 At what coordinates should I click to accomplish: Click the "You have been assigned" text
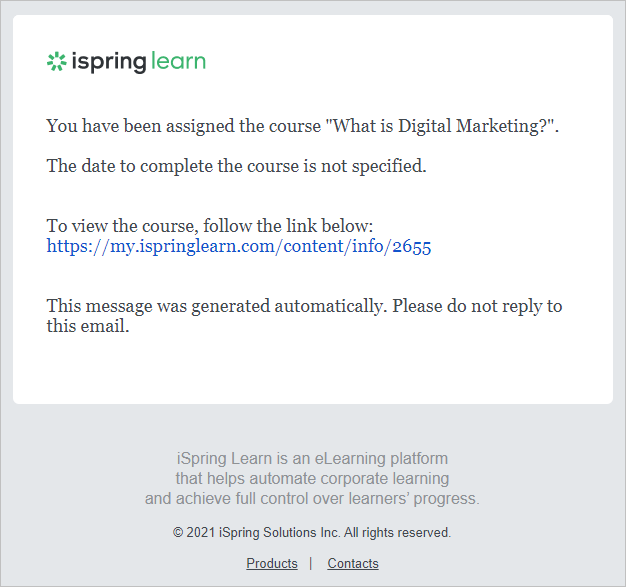pos(130,127)
